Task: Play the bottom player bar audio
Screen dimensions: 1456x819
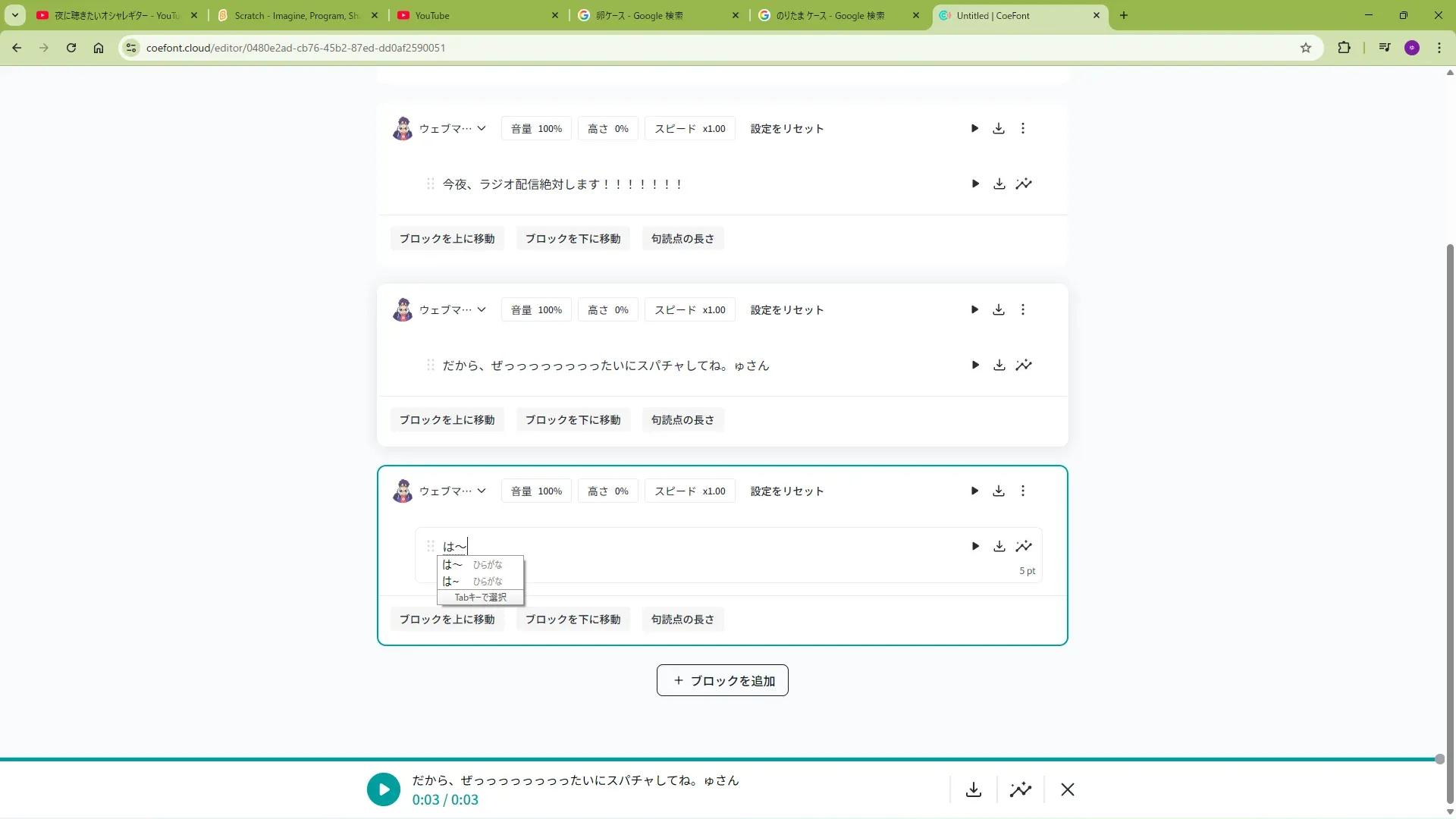Action: (x=384, y=789)
